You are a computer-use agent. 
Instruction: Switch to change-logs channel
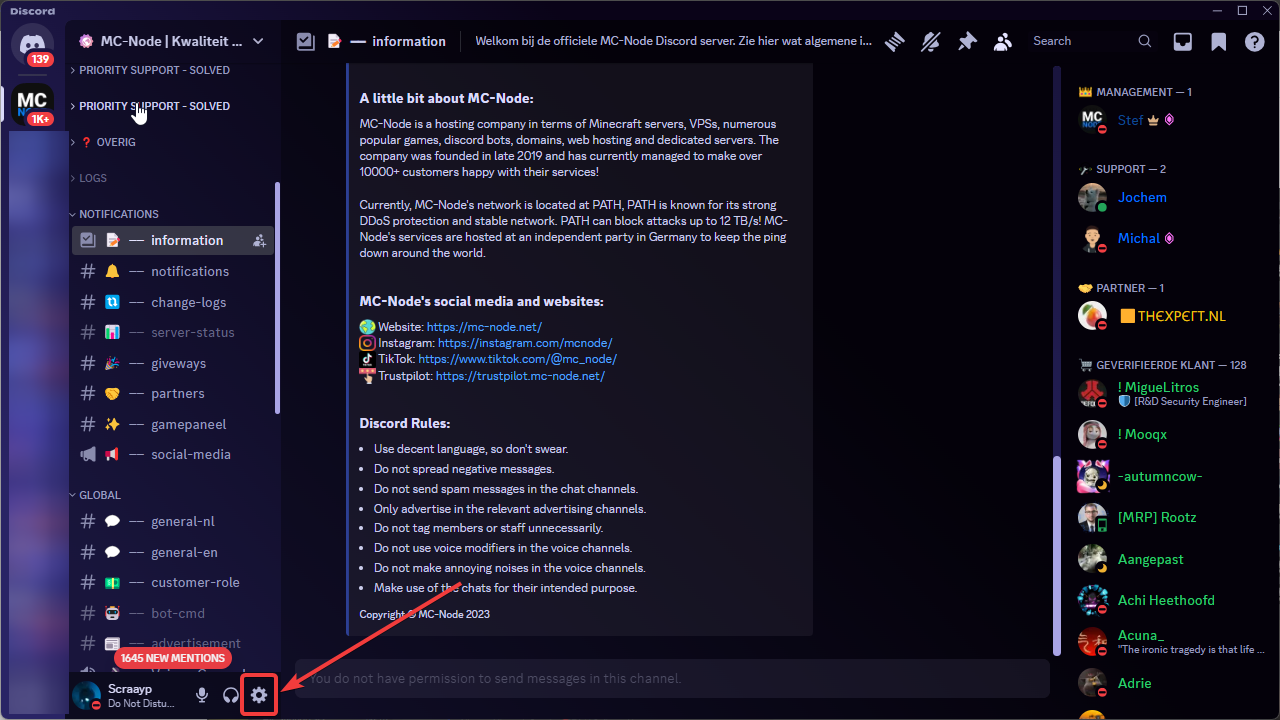(173, 302)
